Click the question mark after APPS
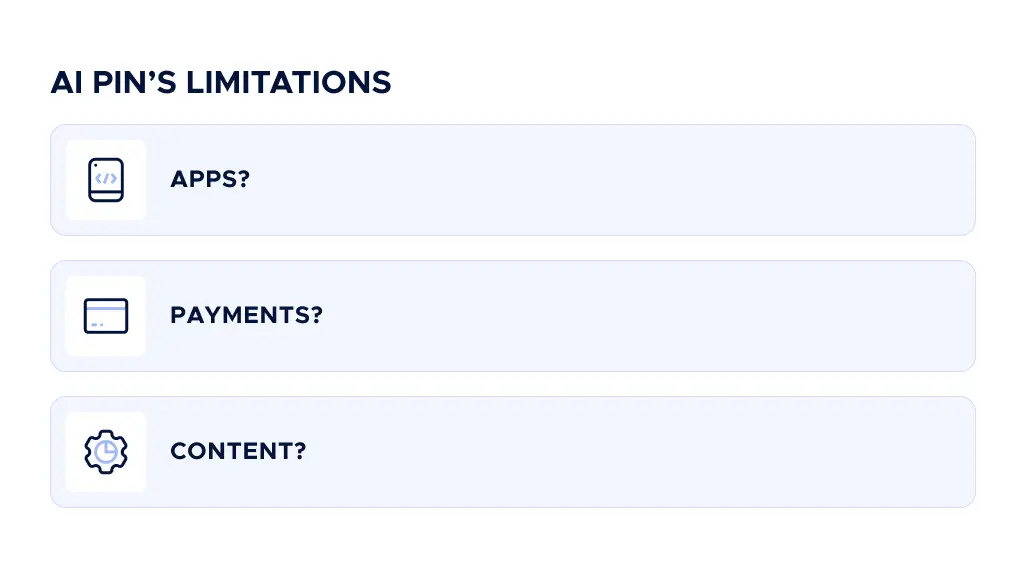Image resolution: width=1024 pixels, height=576 pixels. pyautogui.click(x=243, y=180)
